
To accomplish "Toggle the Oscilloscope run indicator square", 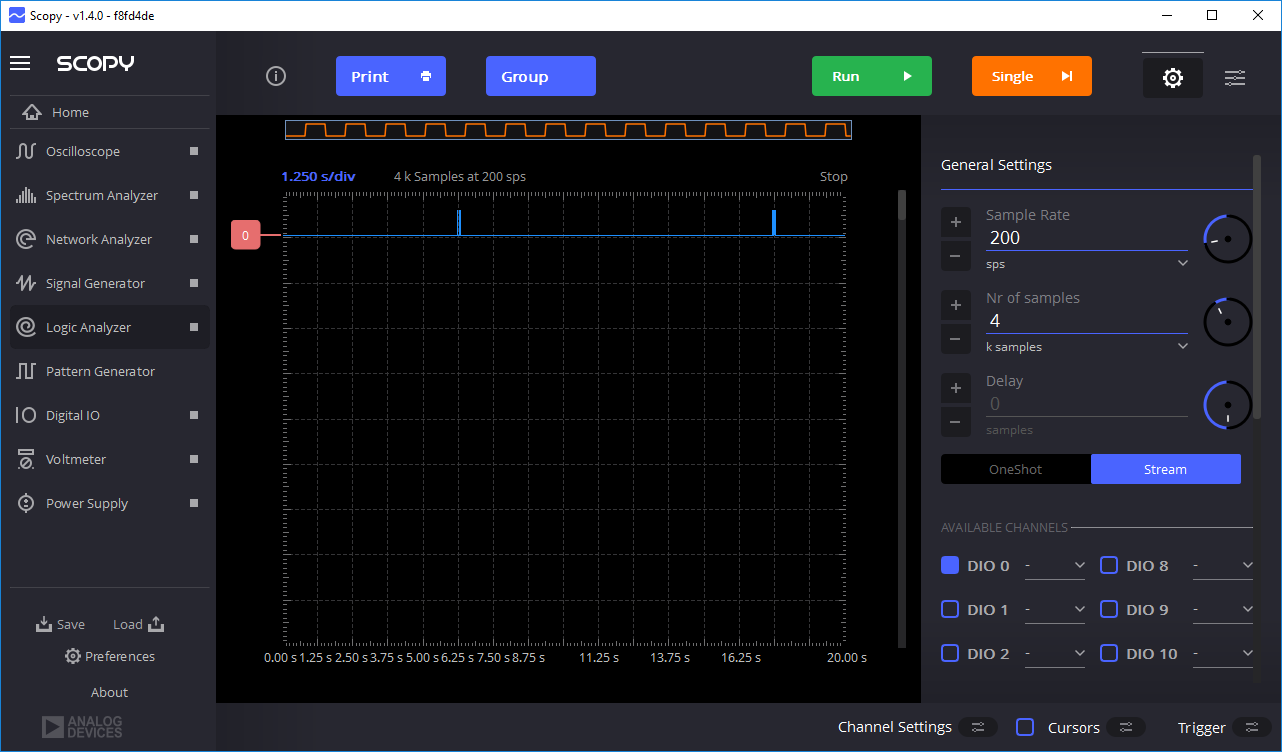I will coord(194,151).
